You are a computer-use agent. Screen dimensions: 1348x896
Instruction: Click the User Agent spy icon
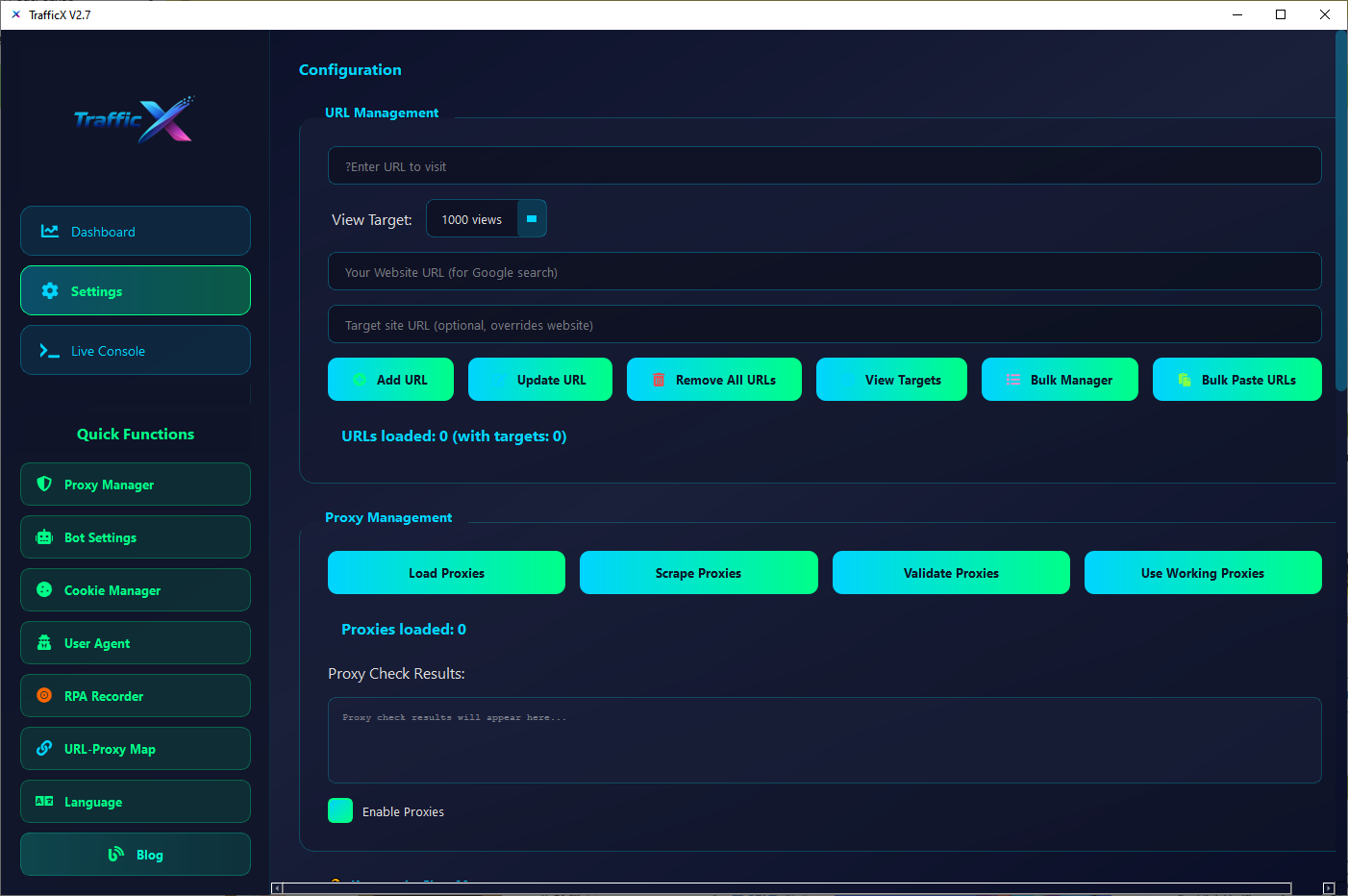click(x=44, y=642)
